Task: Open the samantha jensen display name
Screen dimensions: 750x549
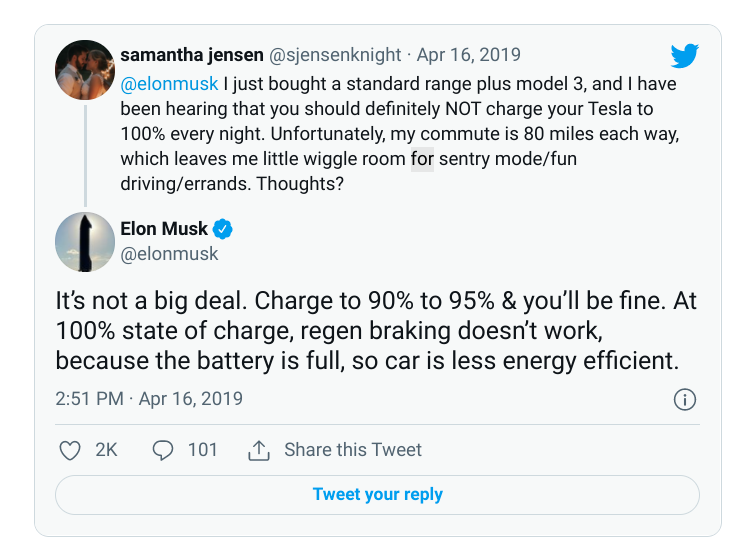Action: click(191, 55)
